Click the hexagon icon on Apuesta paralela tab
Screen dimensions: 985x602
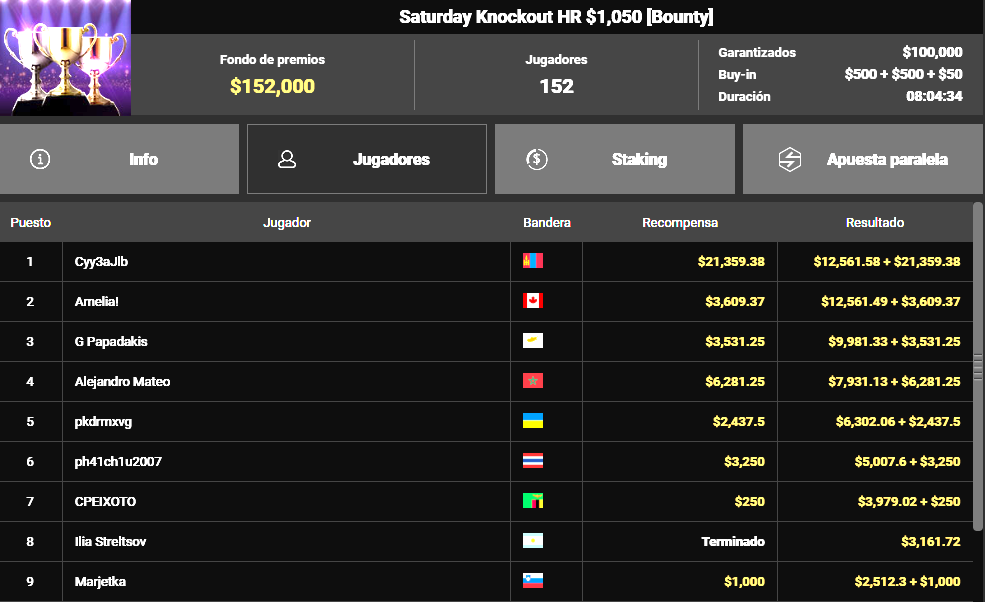click(x=790, y=159)
